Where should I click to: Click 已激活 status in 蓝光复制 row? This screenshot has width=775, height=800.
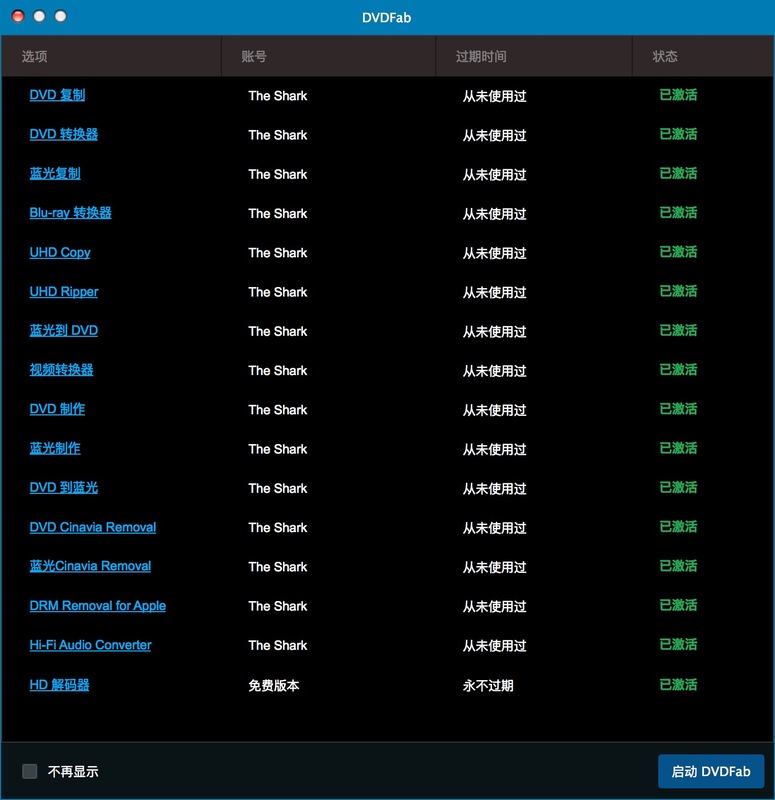[x=678, y=173]
